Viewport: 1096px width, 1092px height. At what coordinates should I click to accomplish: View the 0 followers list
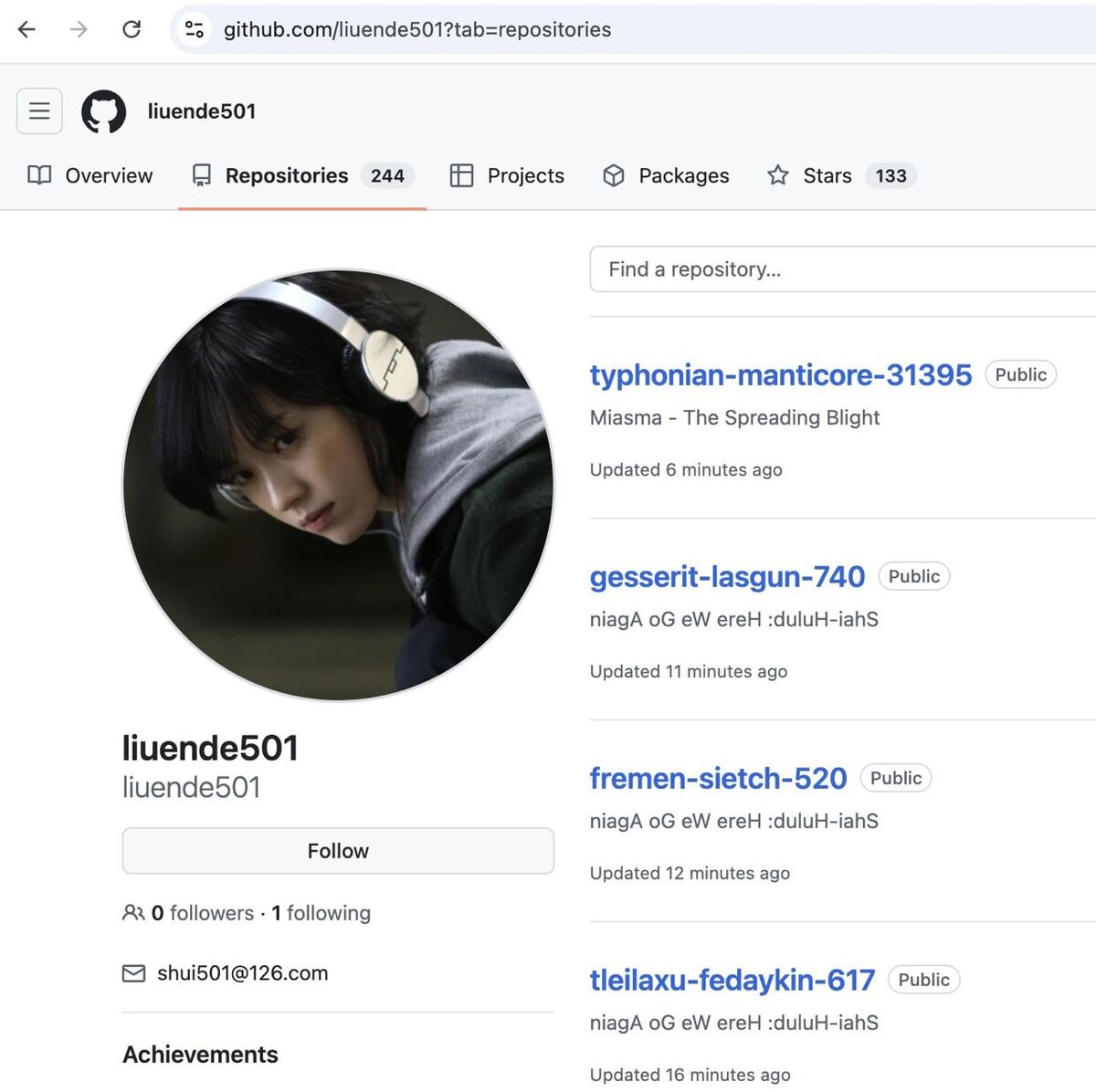[203, 913]
